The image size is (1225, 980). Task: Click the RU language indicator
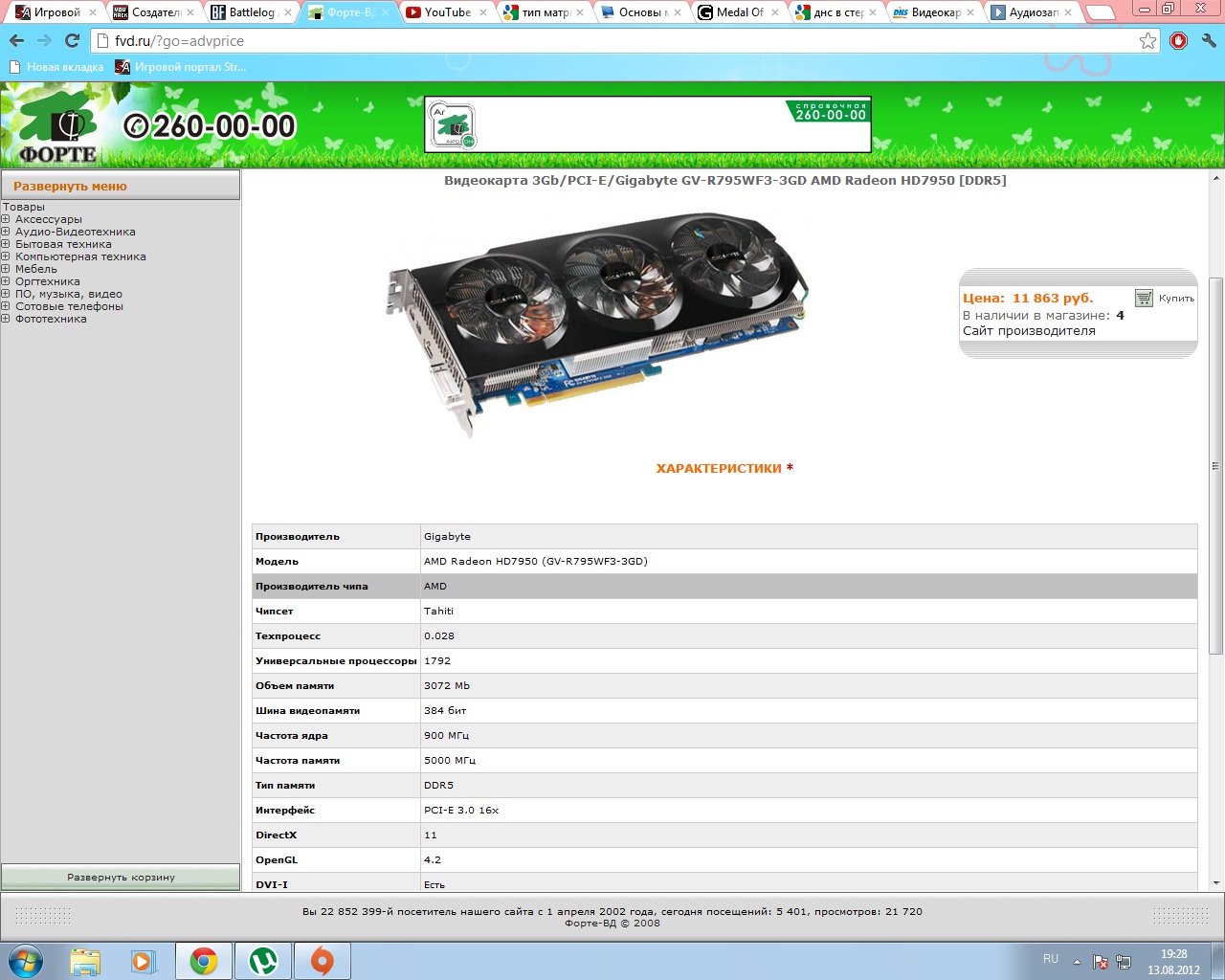click(1051, 959)
